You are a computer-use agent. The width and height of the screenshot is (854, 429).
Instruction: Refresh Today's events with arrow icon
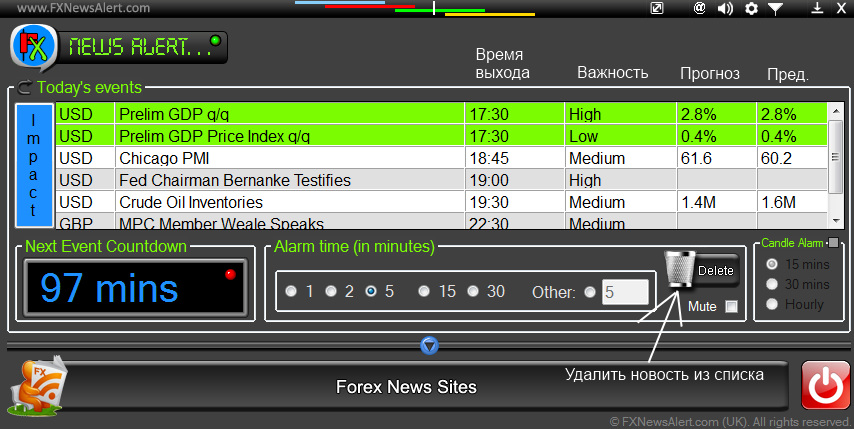(x=25, y=87)
